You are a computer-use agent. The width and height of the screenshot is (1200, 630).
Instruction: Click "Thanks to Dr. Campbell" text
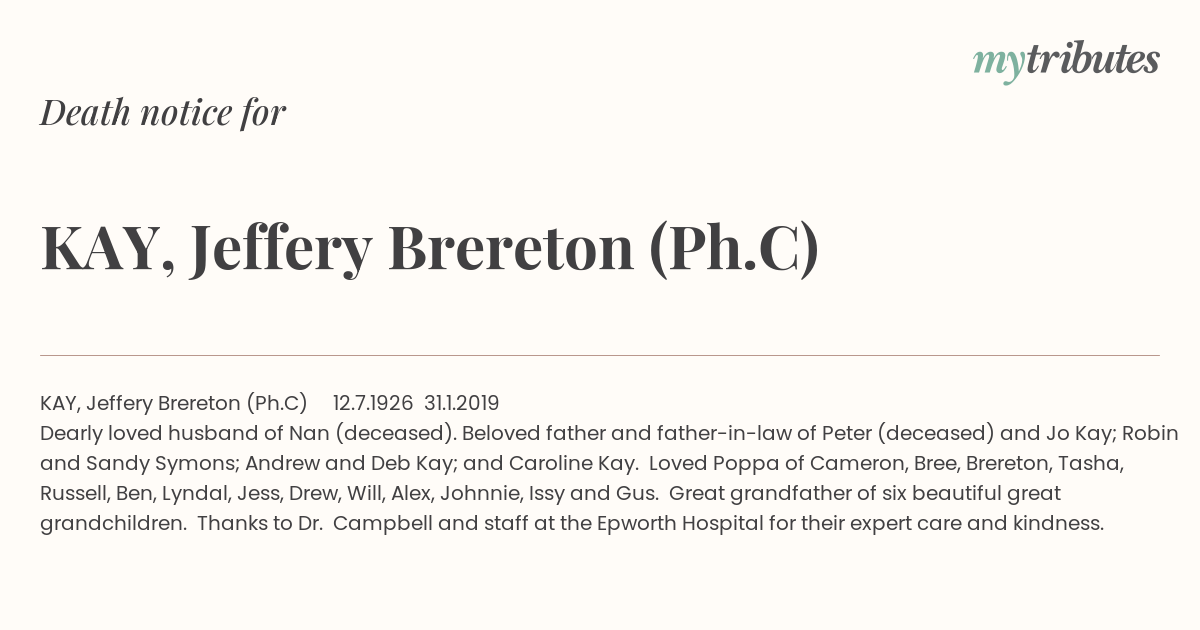coord(314,523)
